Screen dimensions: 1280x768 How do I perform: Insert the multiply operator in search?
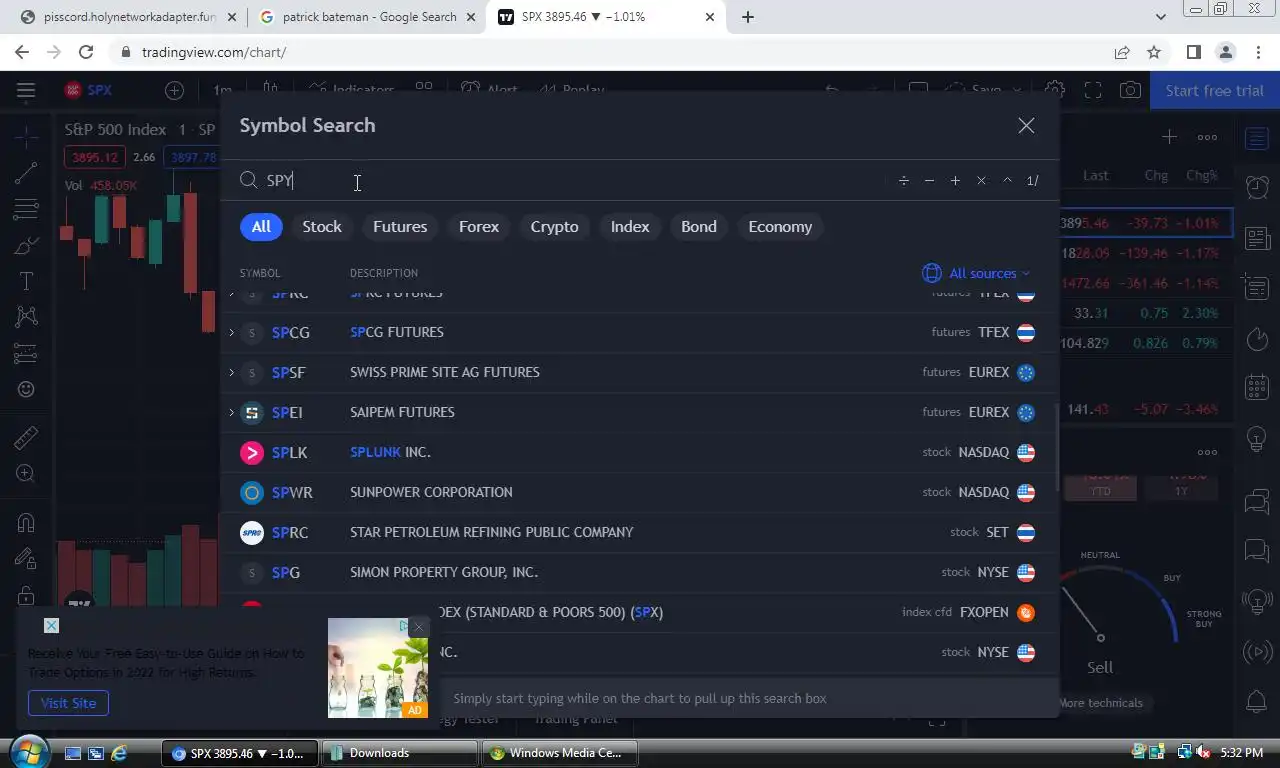[x=981, y=181]
